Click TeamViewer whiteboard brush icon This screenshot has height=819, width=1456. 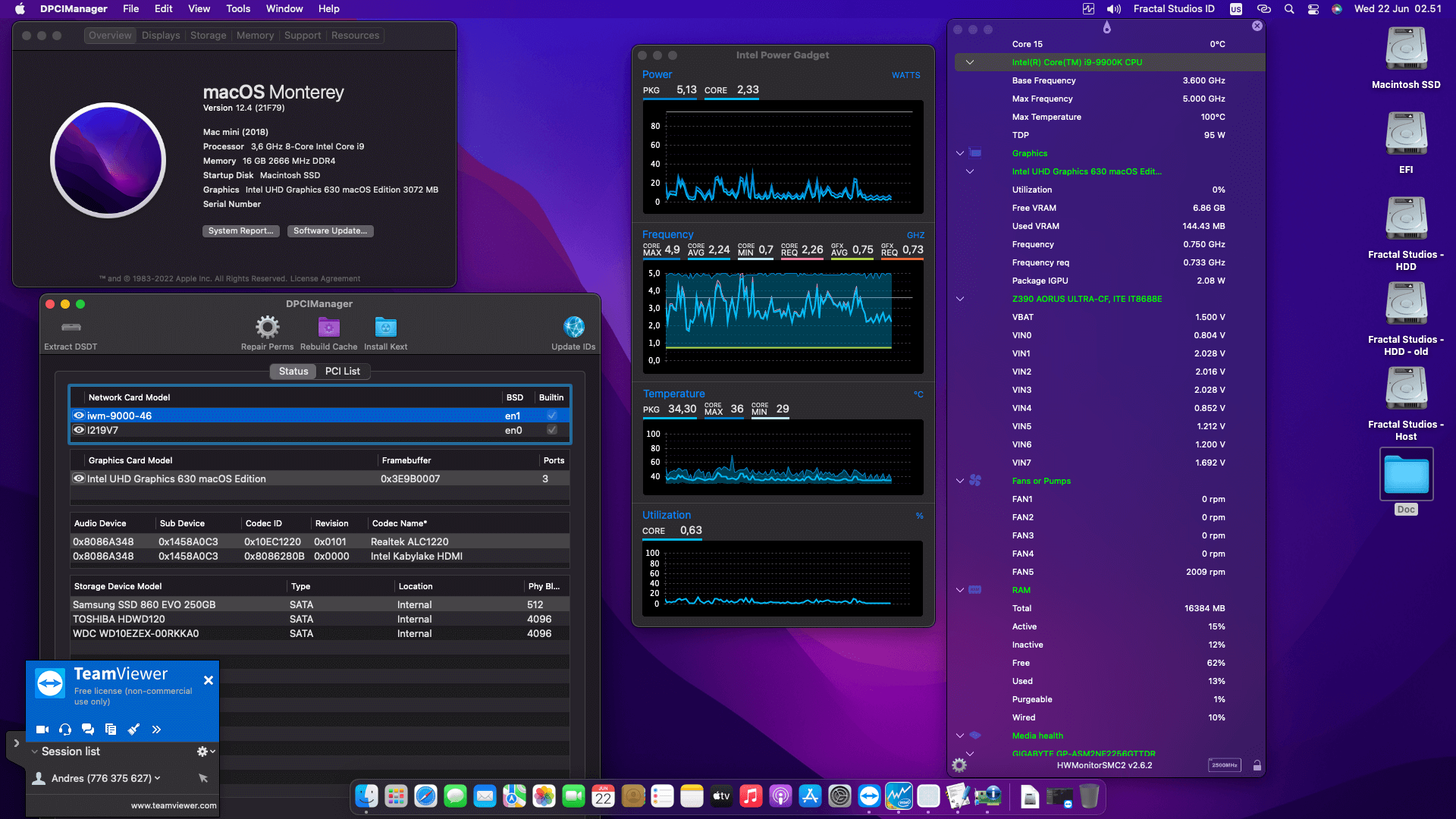click(x=133, y=730)
